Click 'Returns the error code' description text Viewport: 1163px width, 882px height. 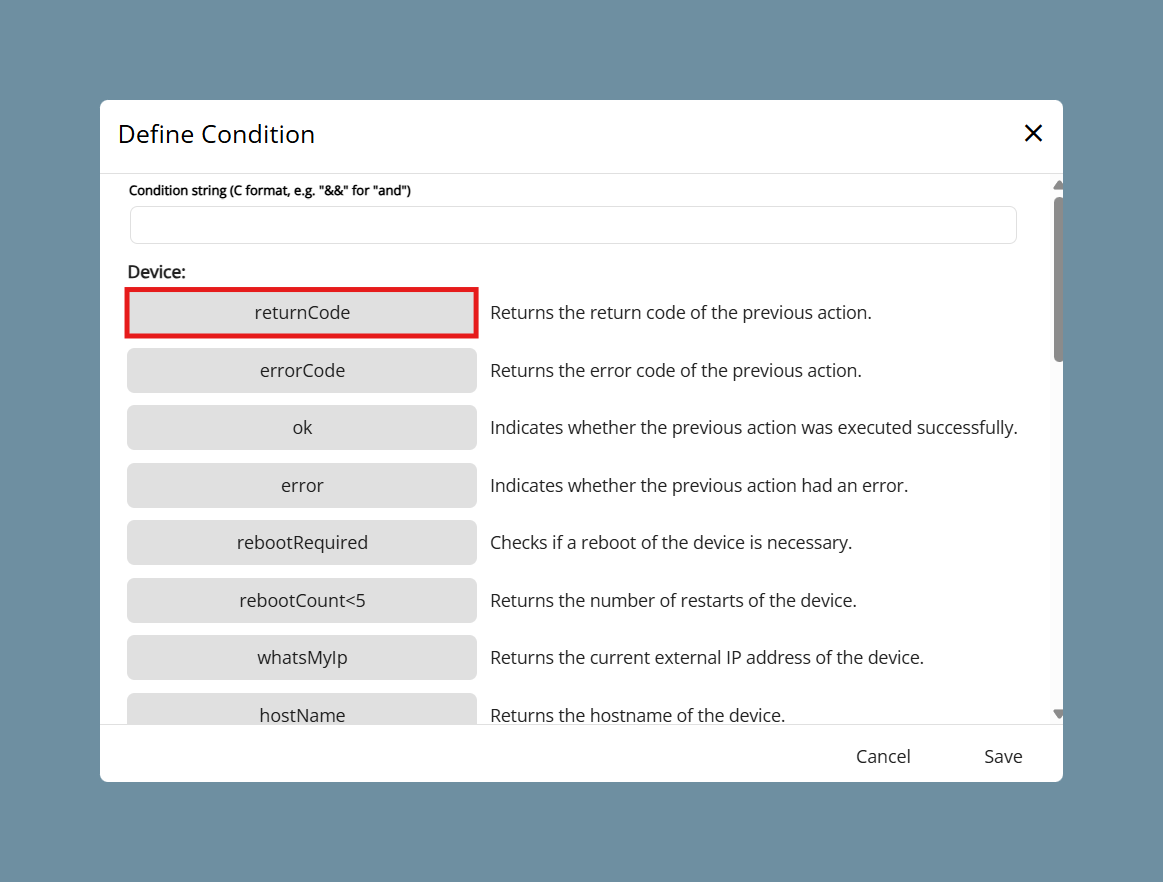click(676, 370)
